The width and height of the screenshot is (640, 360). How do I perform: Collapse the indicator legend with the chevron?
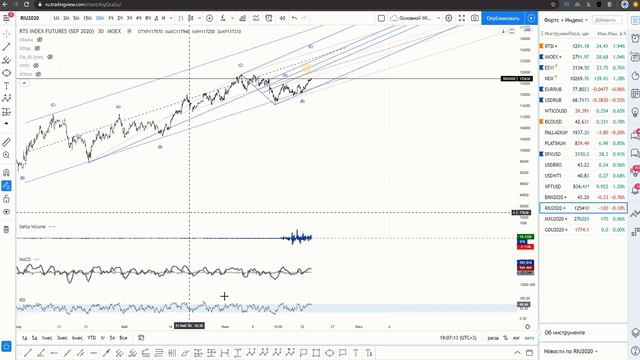[24, 83]
